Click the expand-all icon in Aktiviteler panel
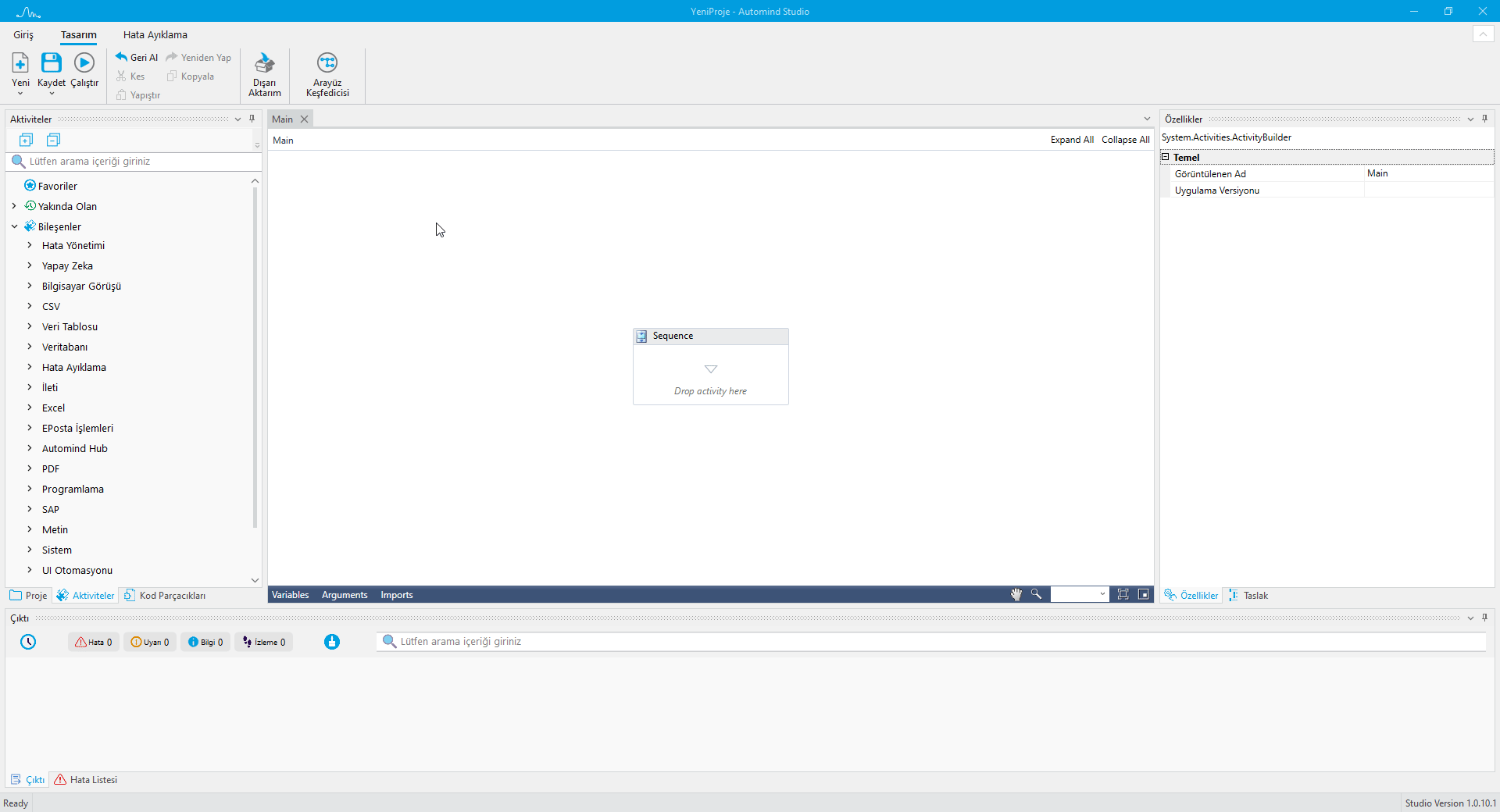 pyautogui.click(x=26, y=140)
